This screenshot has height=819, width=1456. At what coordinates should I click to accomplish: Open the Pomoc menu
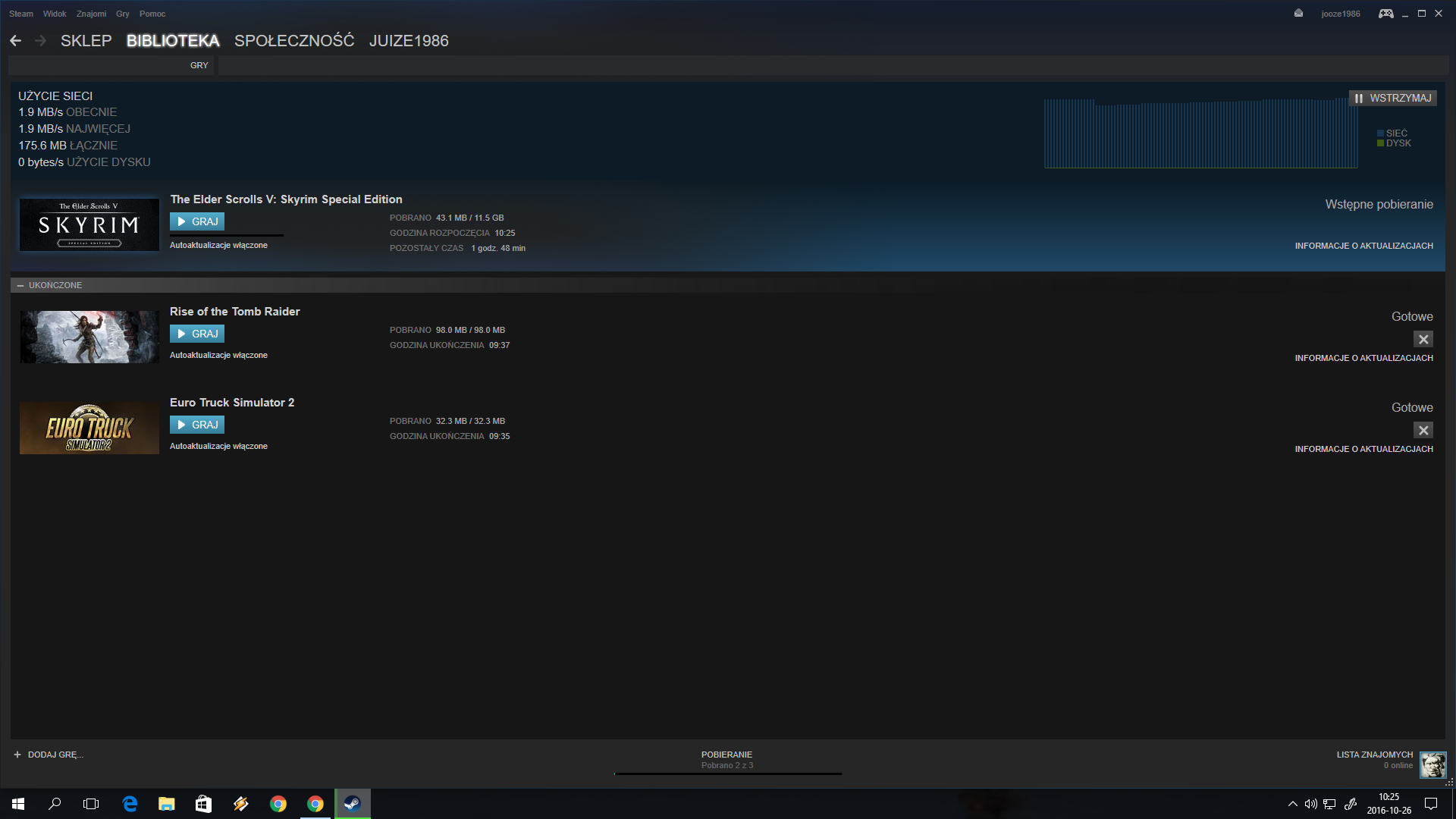[x=152, y=14]
